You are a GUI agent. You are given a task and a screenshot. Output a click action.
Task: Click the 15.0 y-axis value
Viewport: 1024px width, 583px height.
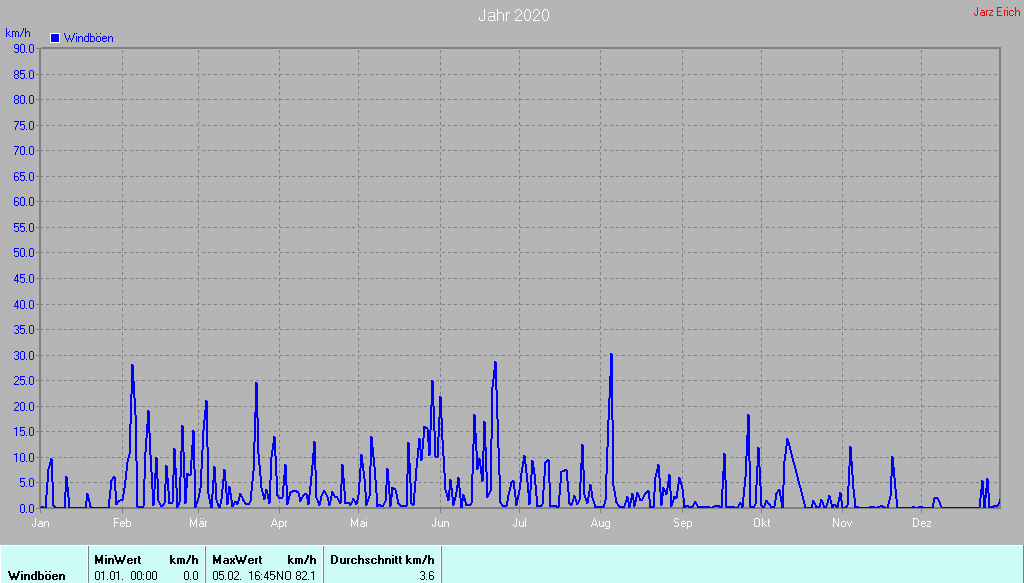click(x=24, y=432)
